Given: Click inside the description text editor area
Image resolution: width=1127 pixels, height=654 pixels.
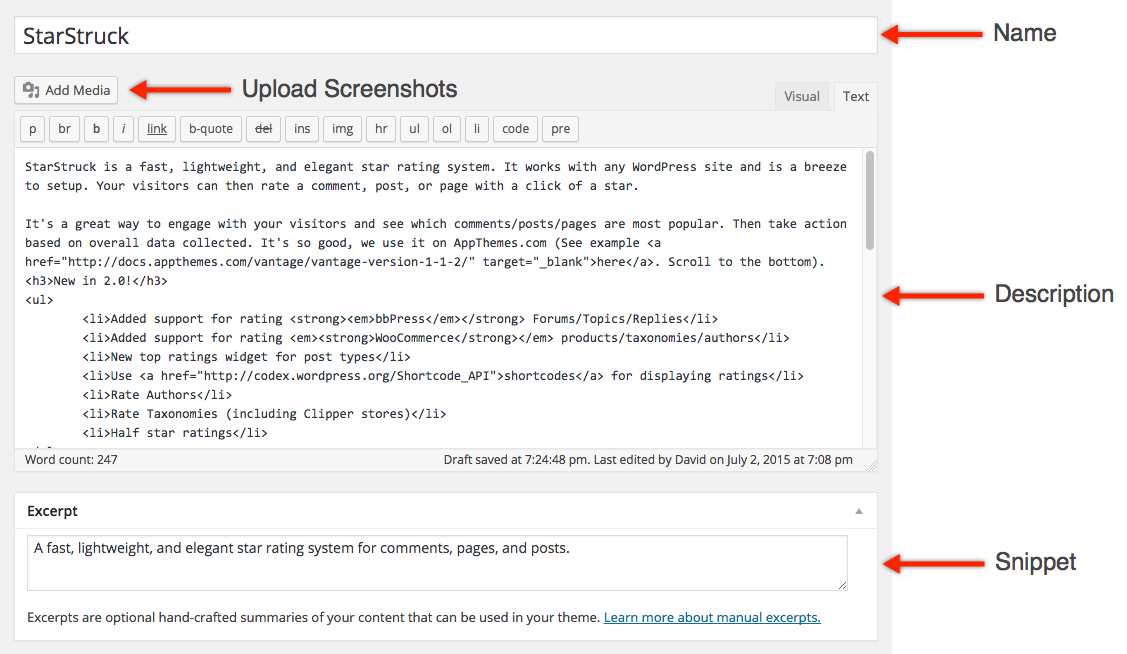Looking at the screenshot, I should click(438, 298).
